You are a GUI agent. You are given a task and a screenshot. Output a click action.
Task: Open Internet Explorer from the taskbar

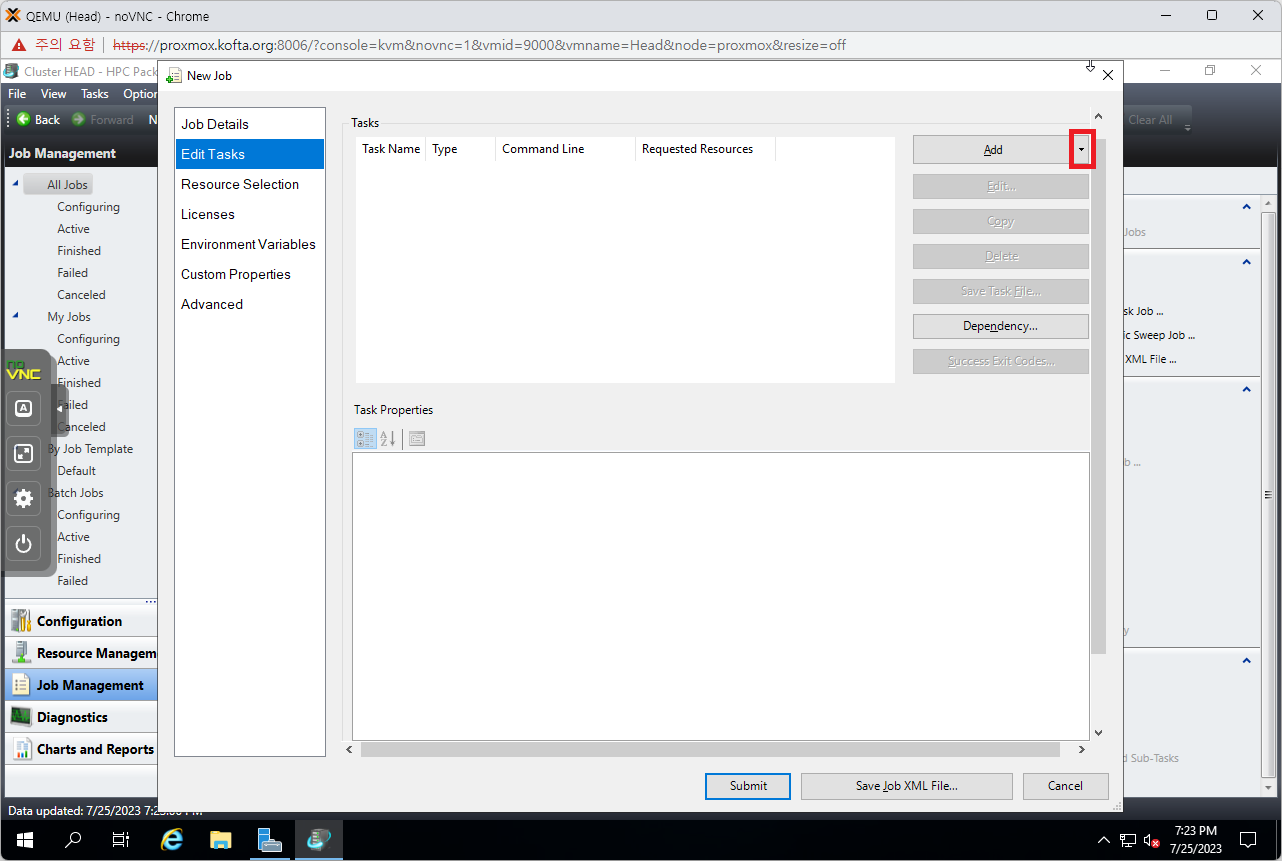coord(172,839)
